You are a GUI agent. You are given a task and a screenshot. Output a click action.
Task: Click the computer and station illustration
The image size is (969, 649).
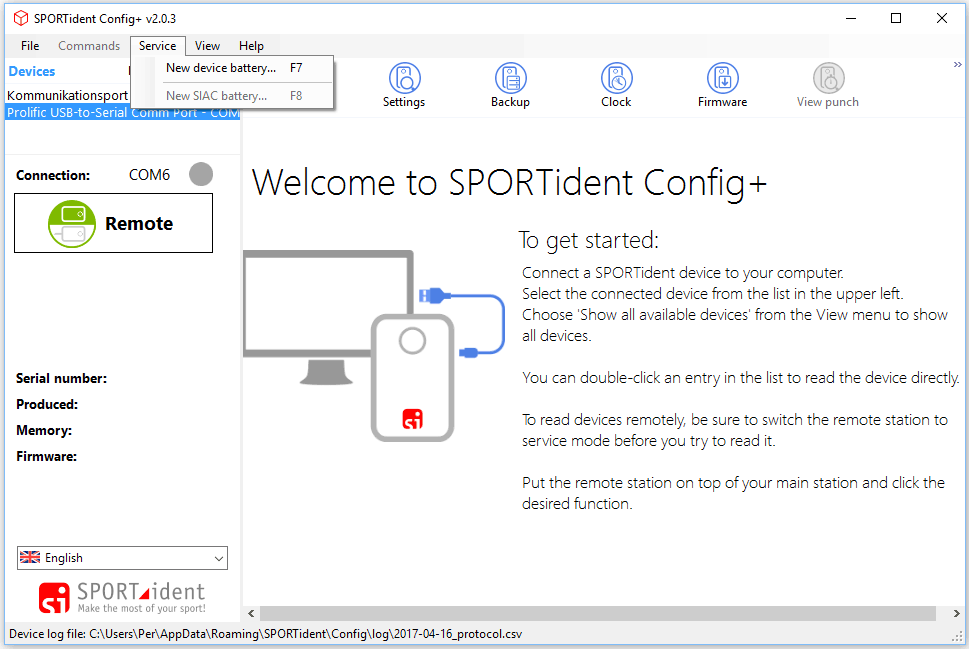tap(374, 346)
